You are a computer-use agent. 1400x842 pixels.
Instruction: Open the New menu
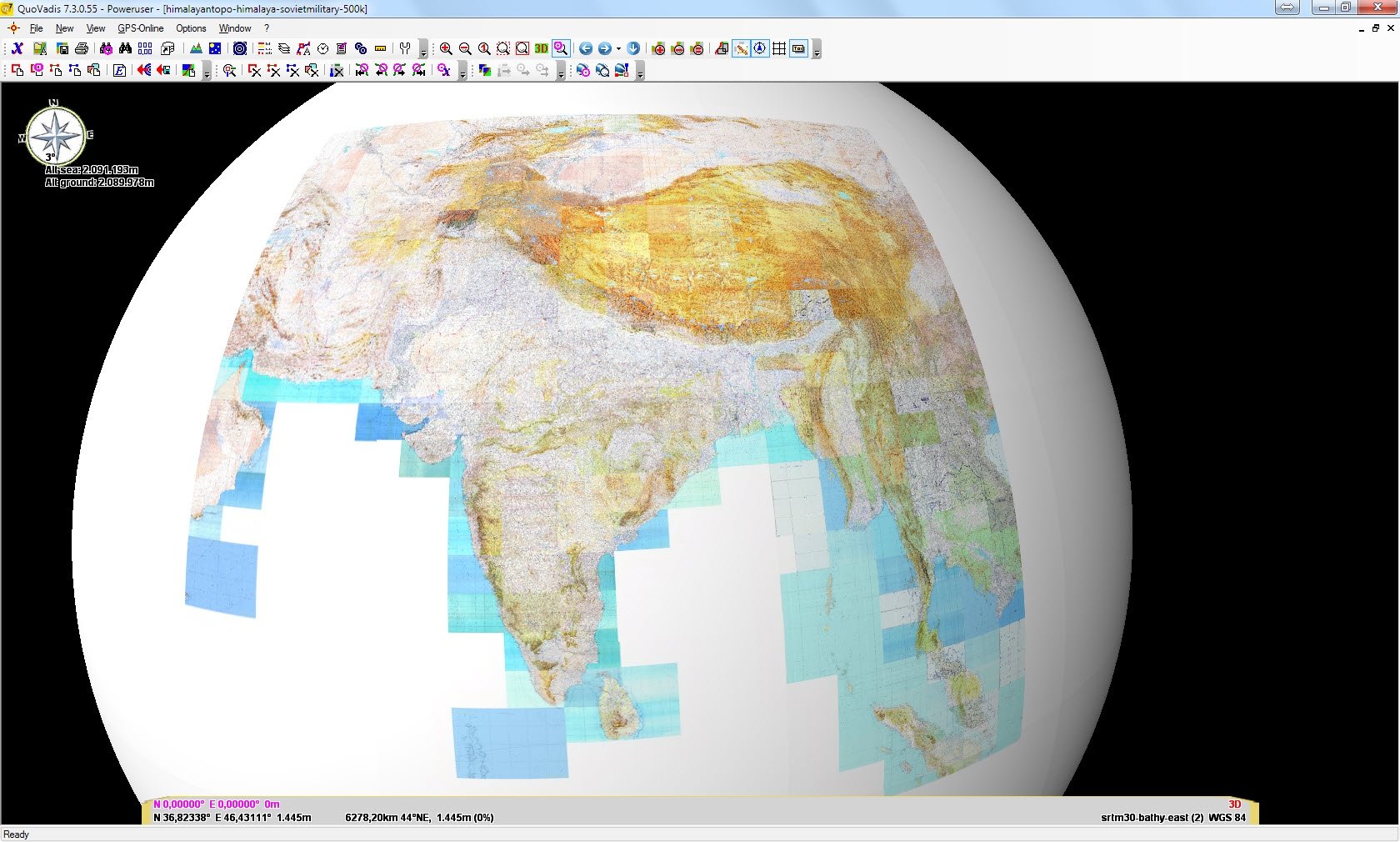coord(64,28)
